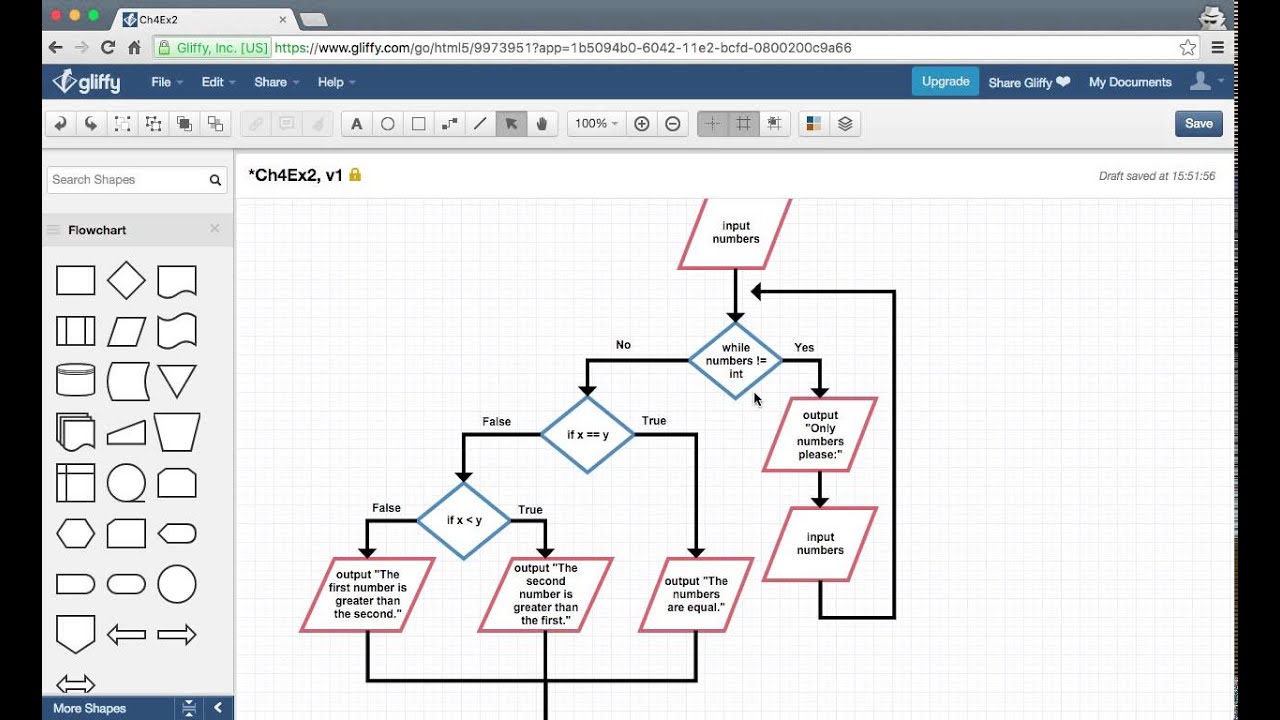1280x720 pixels.
Task: Open the File menu
Action: [166, 82]
